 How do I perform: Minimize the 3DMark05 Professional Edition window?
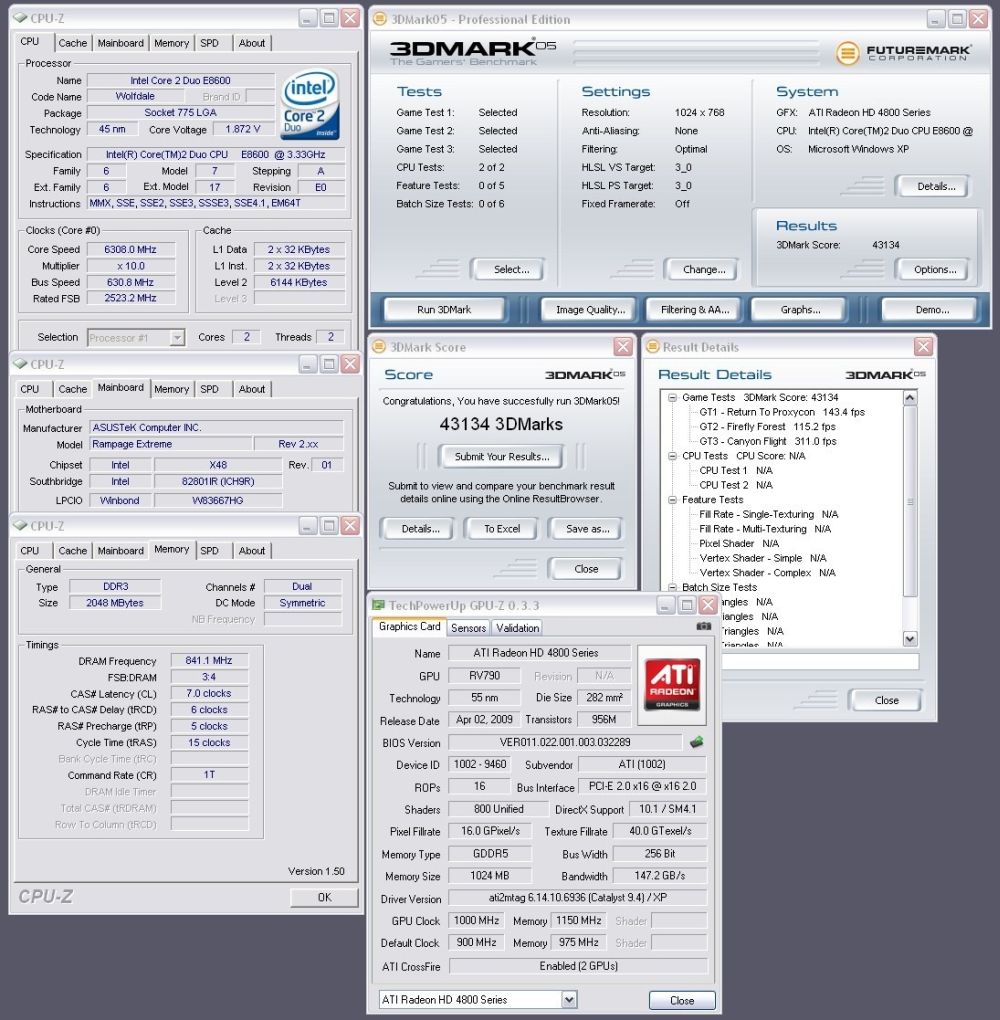pyautogui.click(x=936, y=19)
